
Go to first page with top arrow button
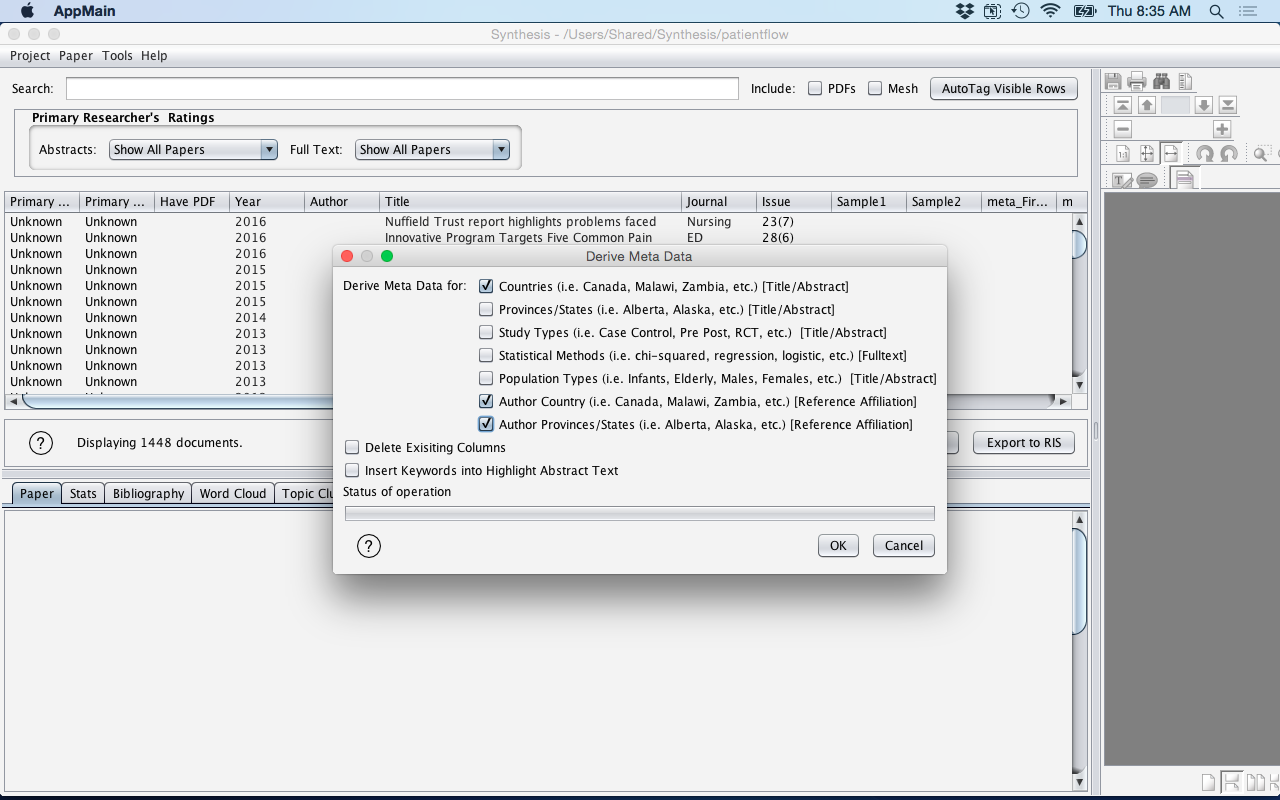[x=1123, y=105]
